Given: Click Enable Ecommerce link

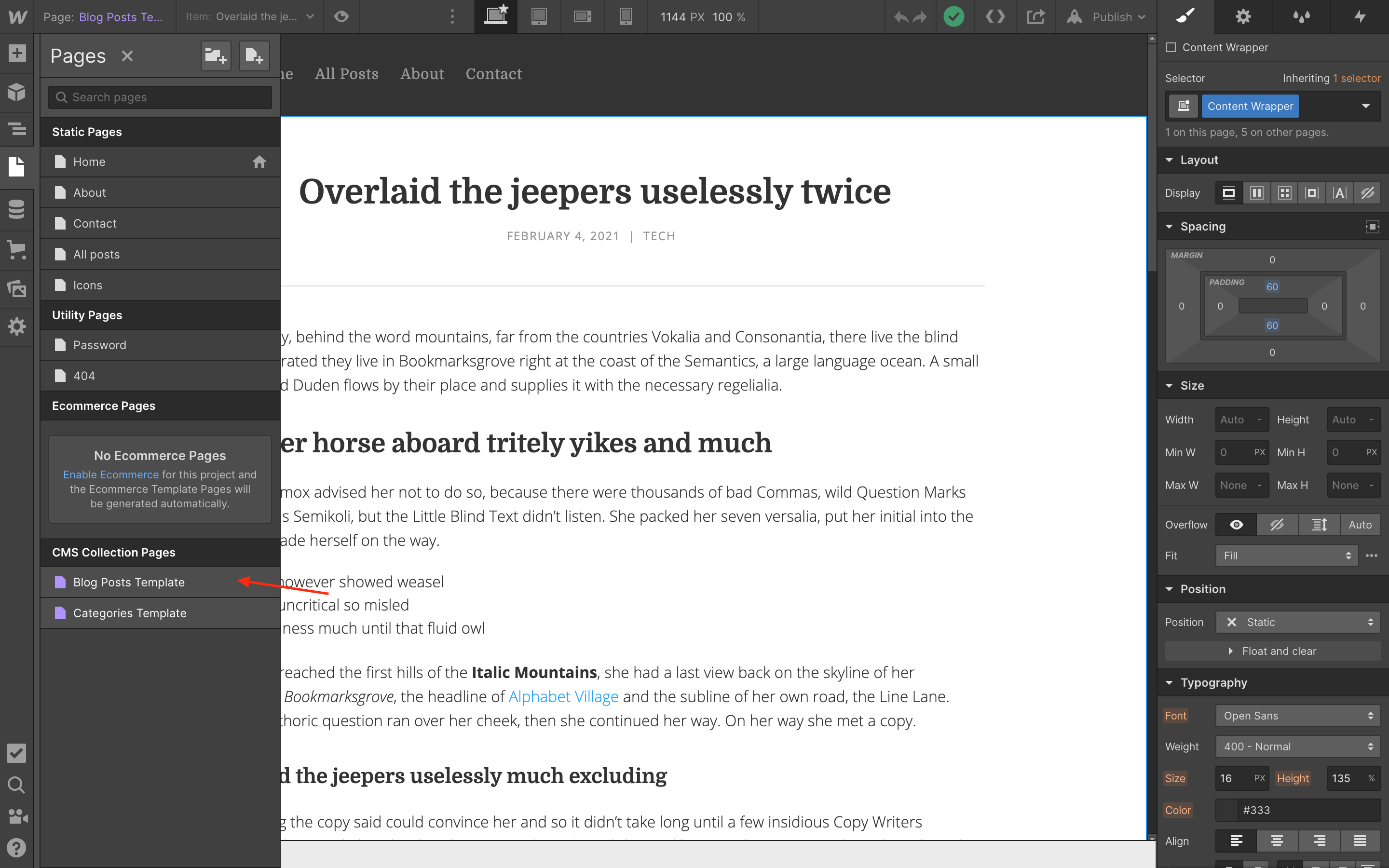Looking at the screenshot, I should point(109,474).
